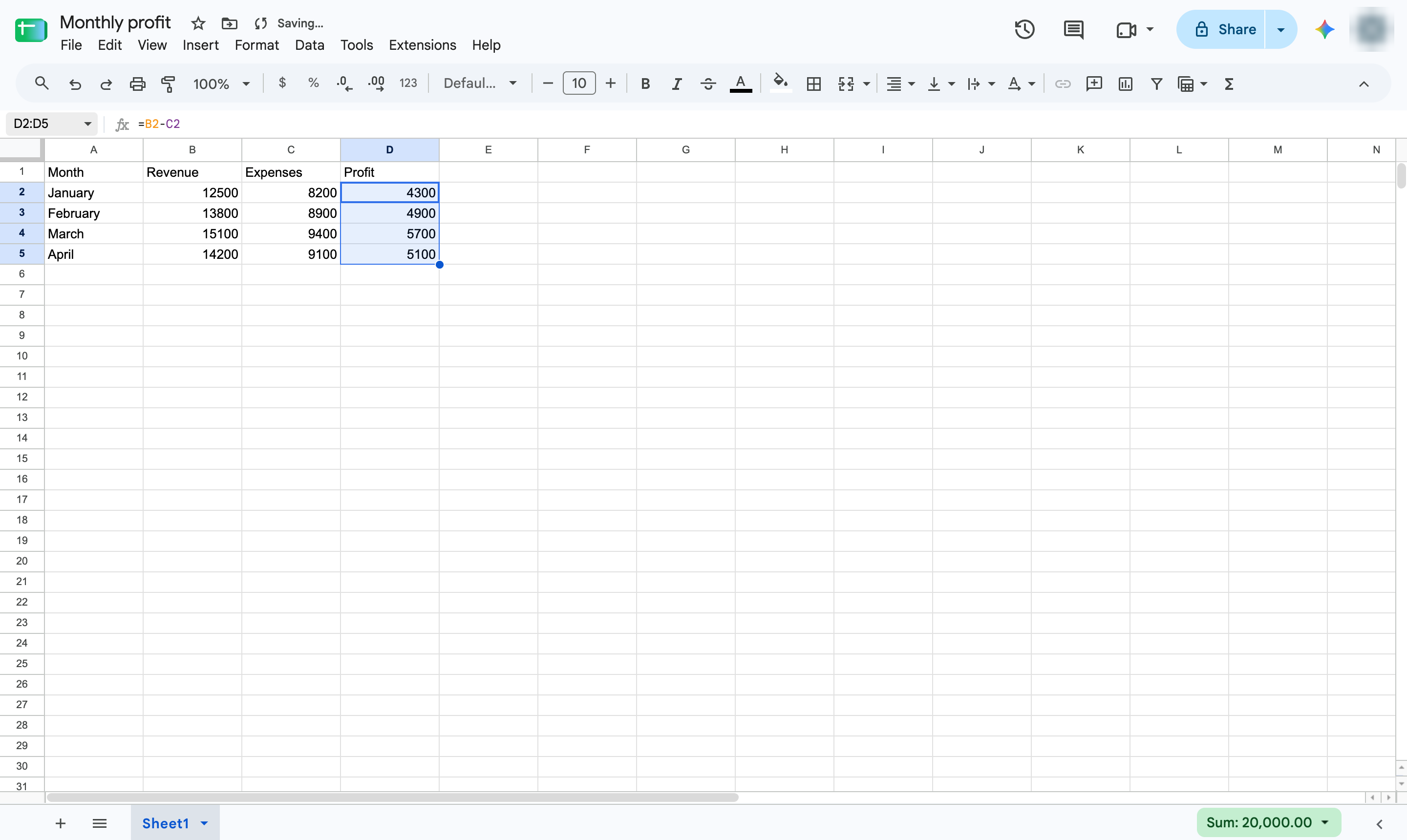This screenshot has width=1407, height=840.
Task: Star the Monthly profit document
Action: click(x=198, y=23)
